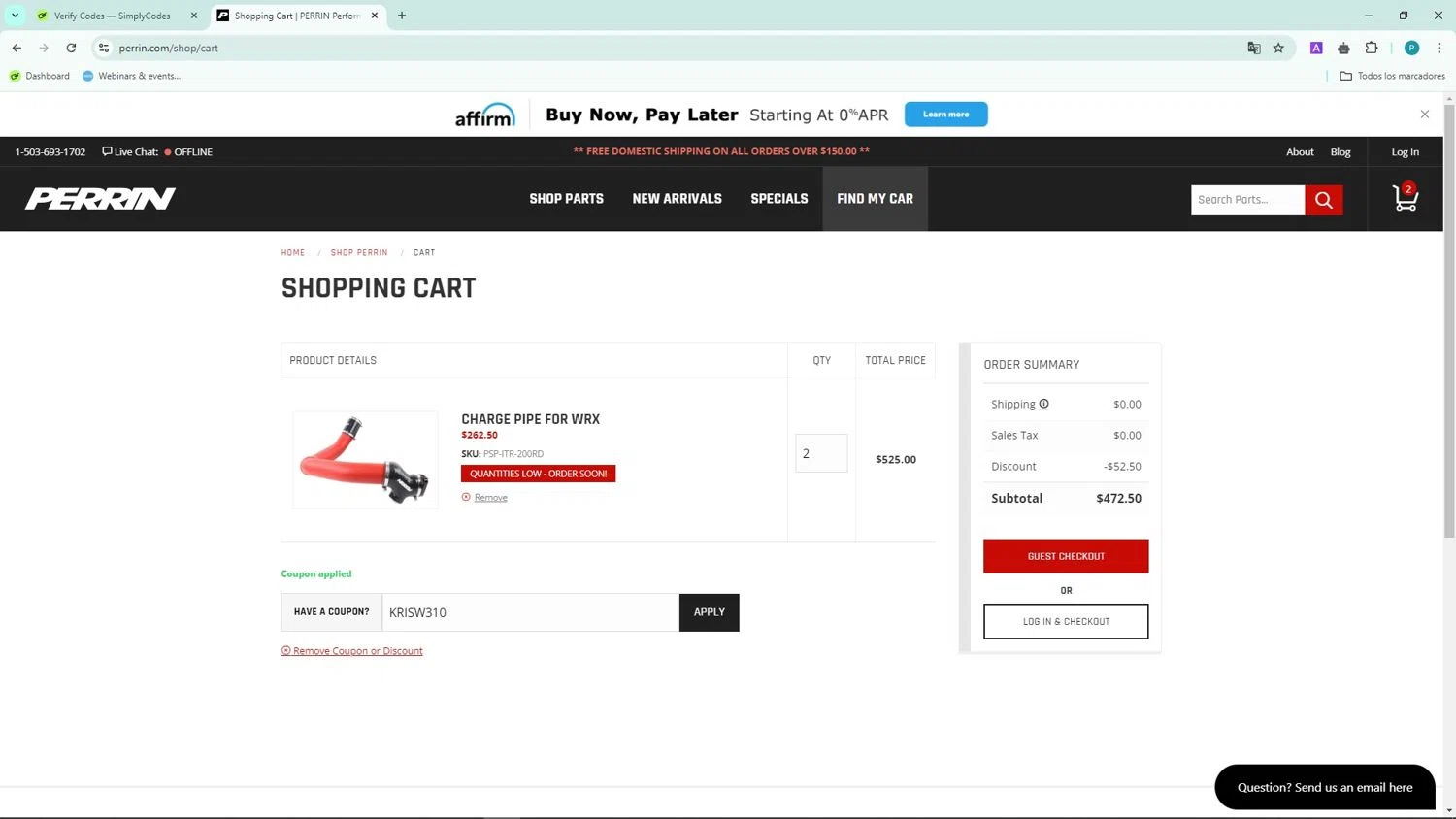Open the shopping cart icon in header

(1406, 198)
